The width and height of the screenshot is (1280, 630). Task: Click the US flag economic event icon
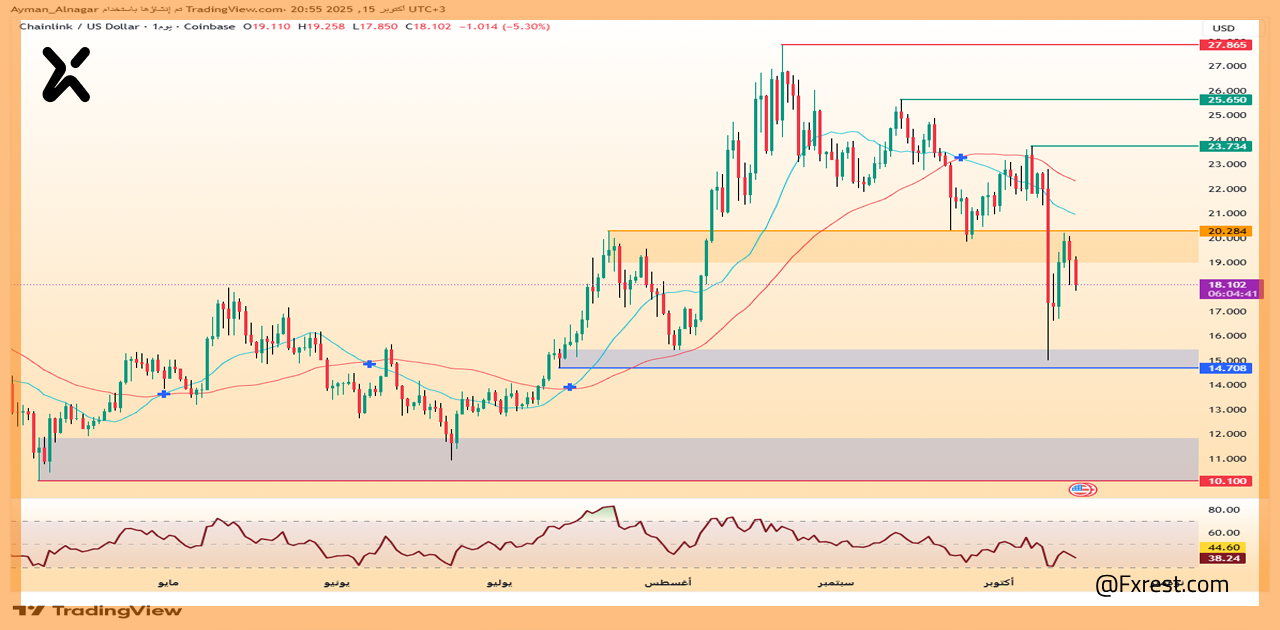pos(1082,489)
